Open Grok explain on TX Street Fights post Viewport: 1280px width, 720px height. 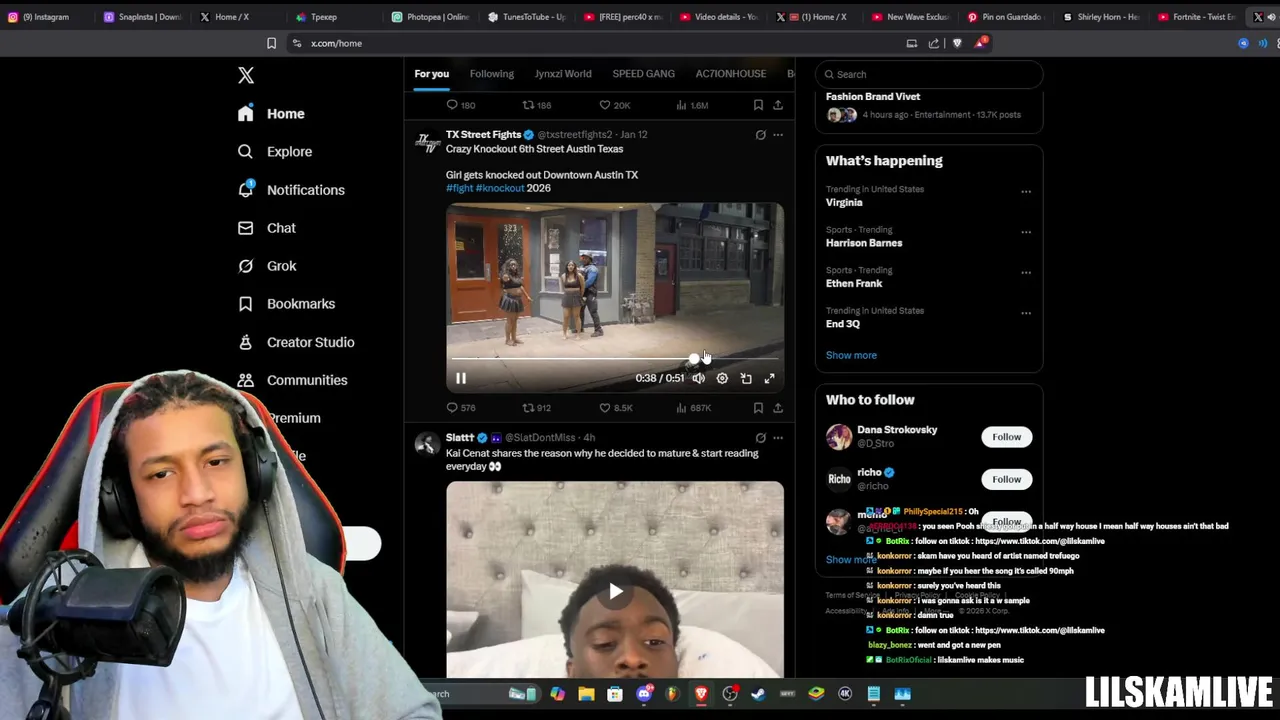click(x=760, y=135)
